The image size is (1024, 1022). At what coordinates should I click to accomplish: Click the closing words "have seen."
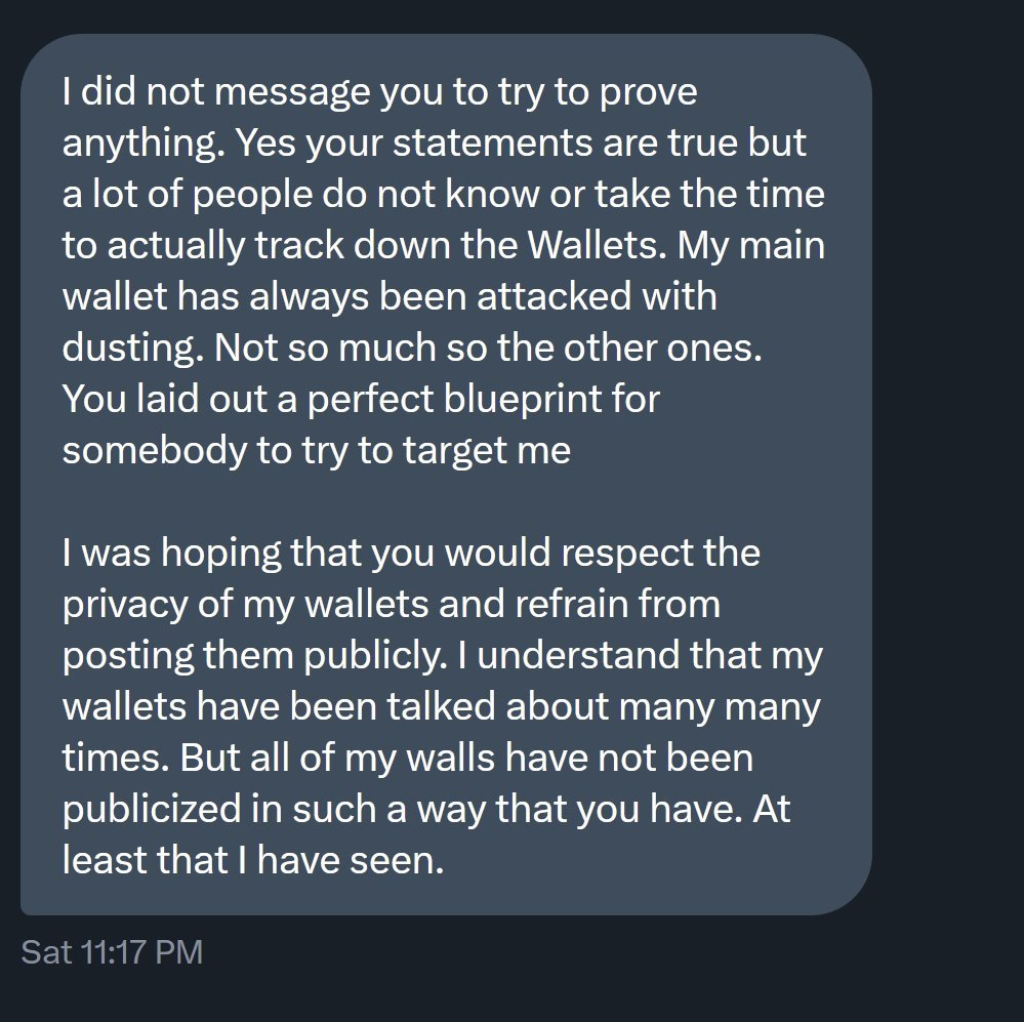pyautogui.click(x=351, y=861)
